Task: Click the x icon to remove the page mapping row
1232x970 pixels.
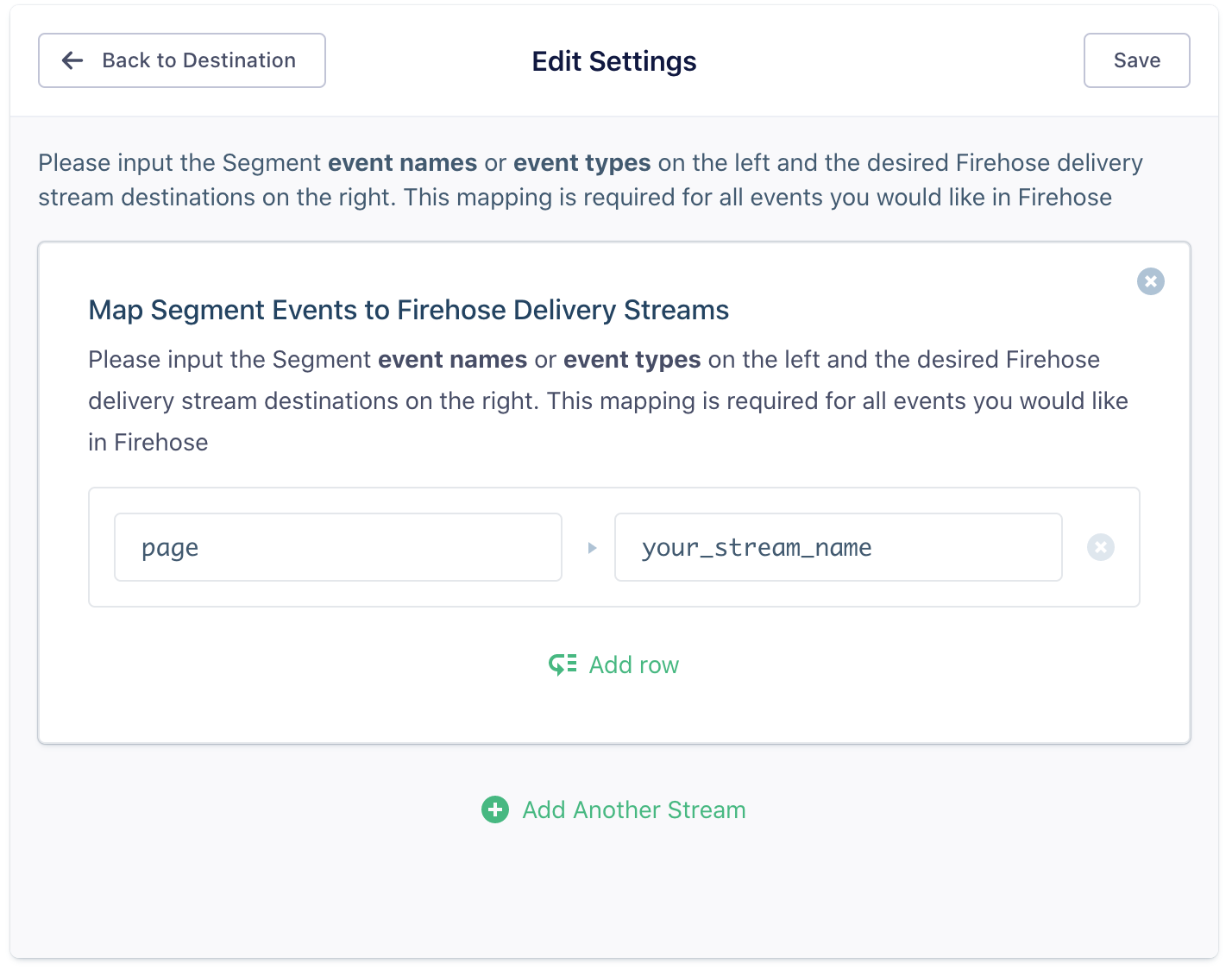Action: tap(1100, 547)
